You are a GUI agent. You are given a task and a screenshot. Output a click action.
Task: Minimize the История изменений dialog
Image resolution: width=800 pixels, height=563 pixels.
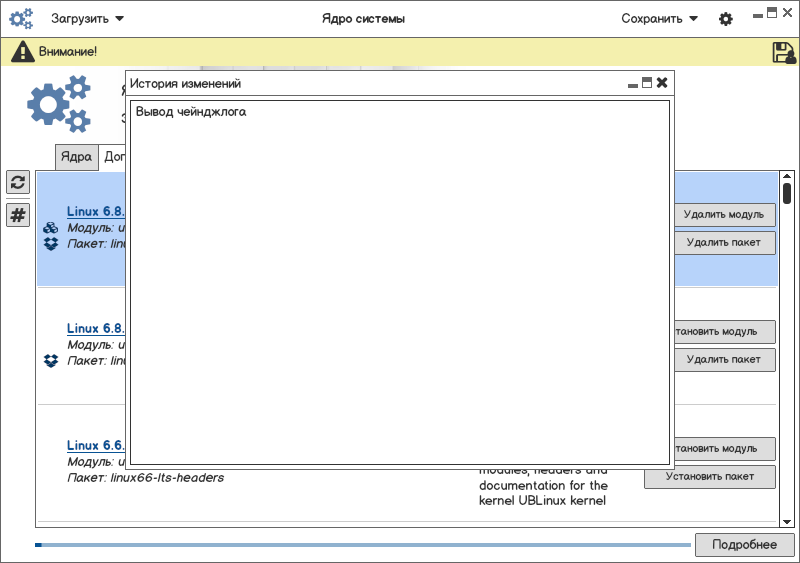(x=633, y=85)
